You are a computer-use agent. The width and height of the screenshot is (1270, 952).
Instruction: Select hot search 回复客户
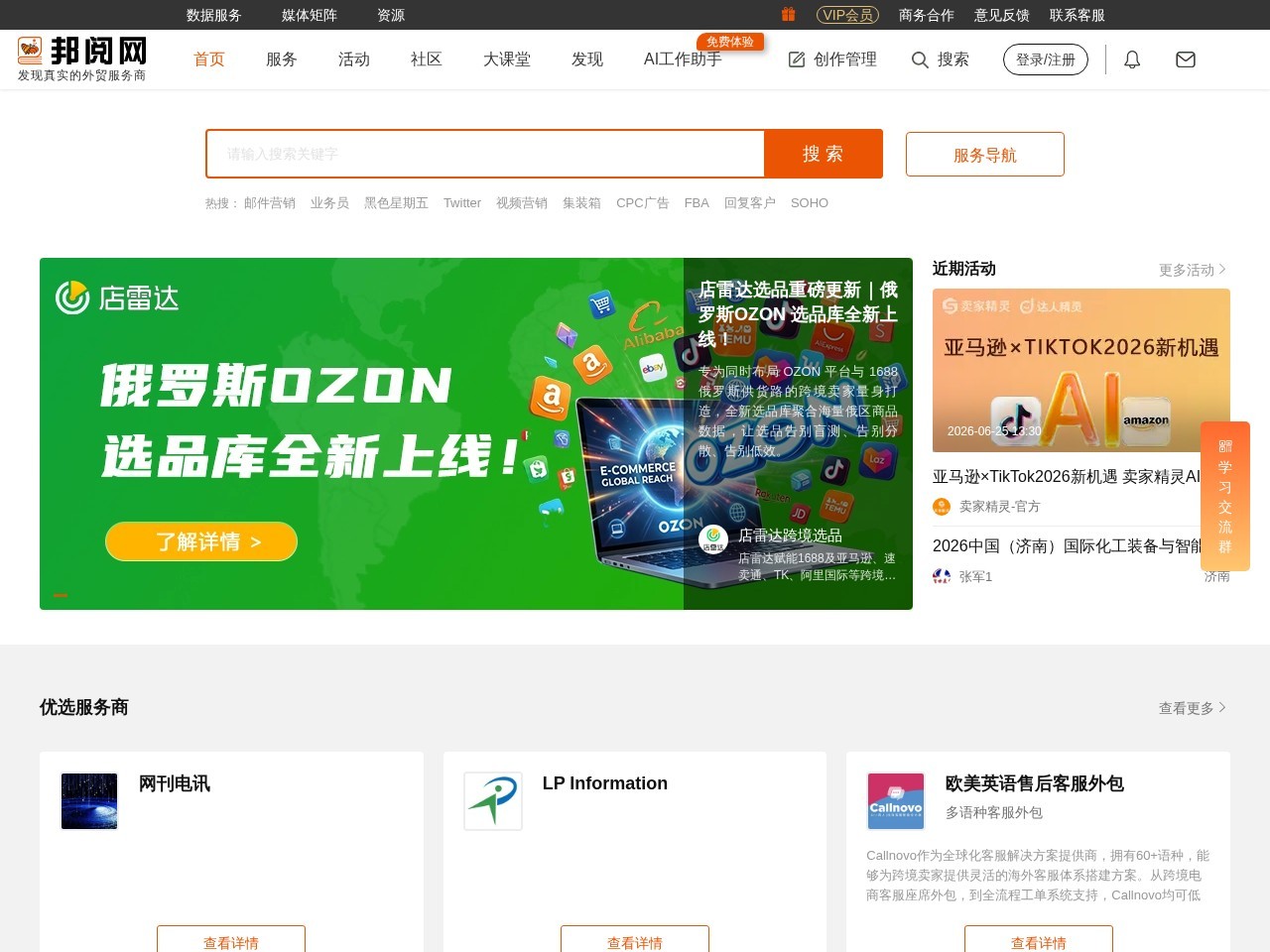[750, 203]
